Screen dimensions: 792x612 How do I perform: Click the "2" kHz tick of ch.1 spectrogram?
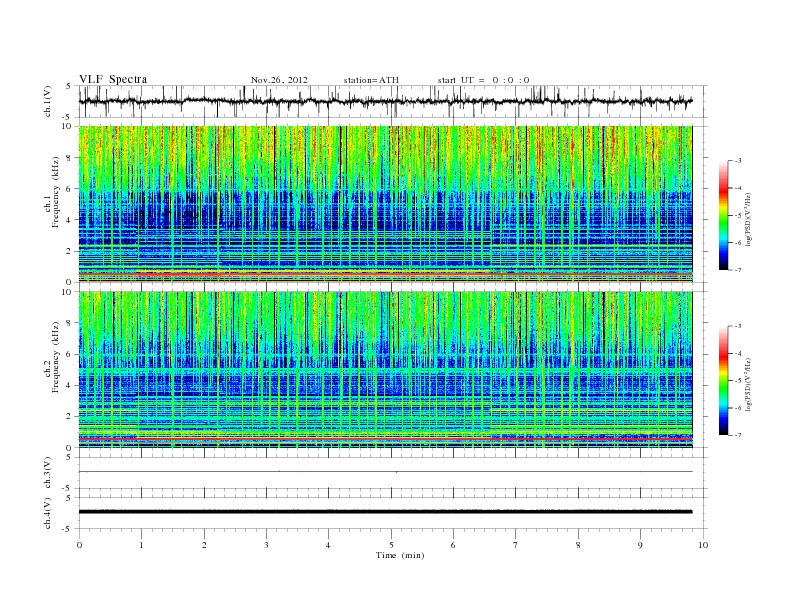70,251
